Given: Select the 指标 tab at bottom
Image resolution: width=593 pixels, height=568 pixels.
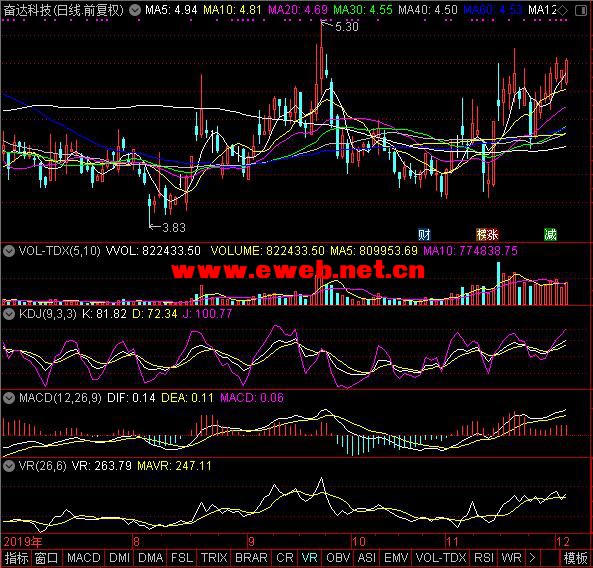Looking at the screenshot, I should coord(17,558).
